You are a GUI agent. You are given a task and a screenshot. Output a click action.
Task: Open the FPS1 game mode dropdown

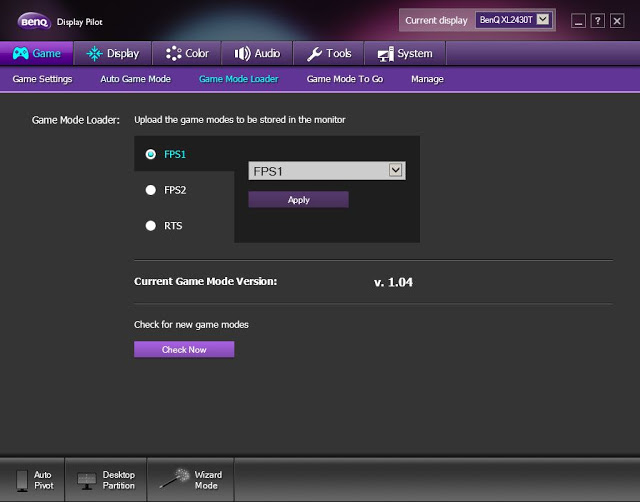click(x=327, y=171)
